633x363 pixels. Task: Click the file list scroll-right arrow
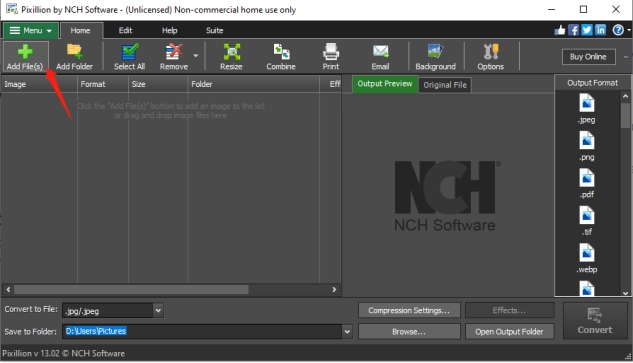tap(334, 290)
